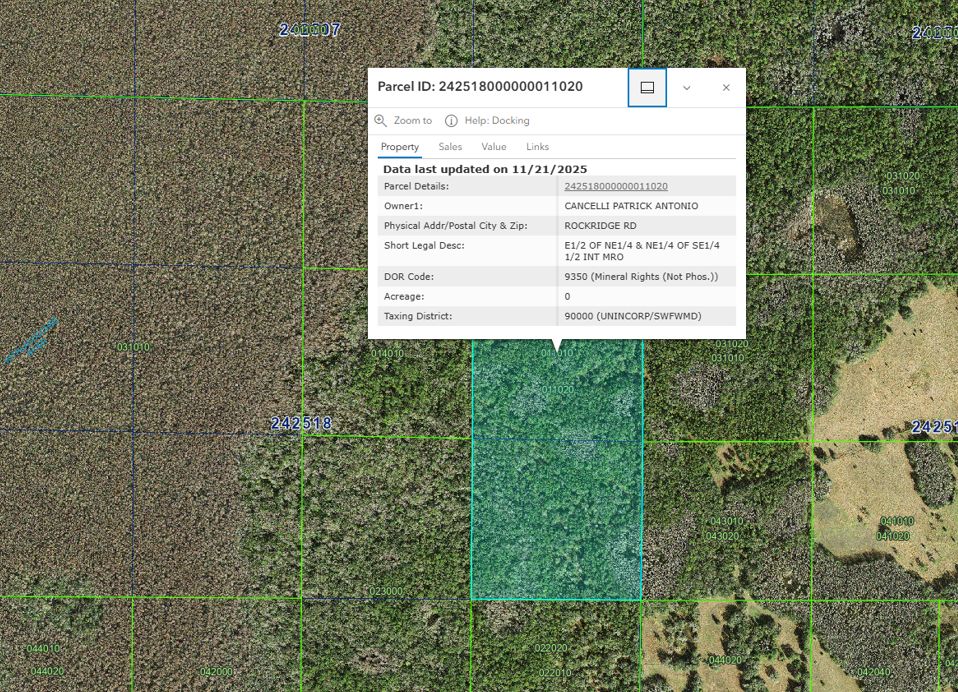Click parcel labeled 044010
958x692 pixels.
44,649
